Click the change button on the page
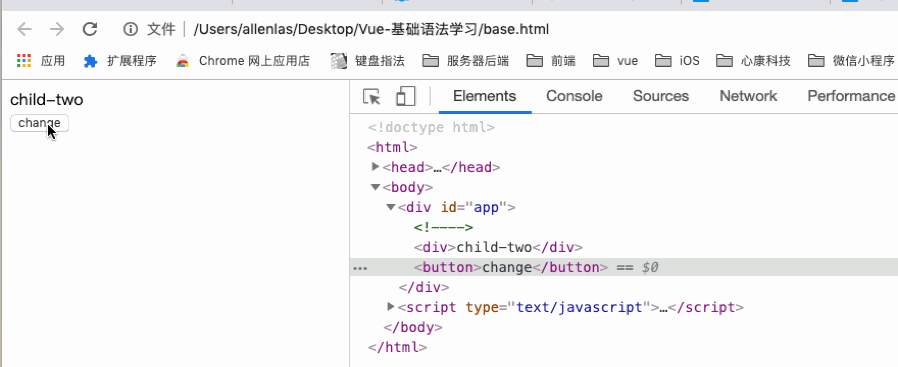This screenshot has width=898, height=367. point(40,123)
